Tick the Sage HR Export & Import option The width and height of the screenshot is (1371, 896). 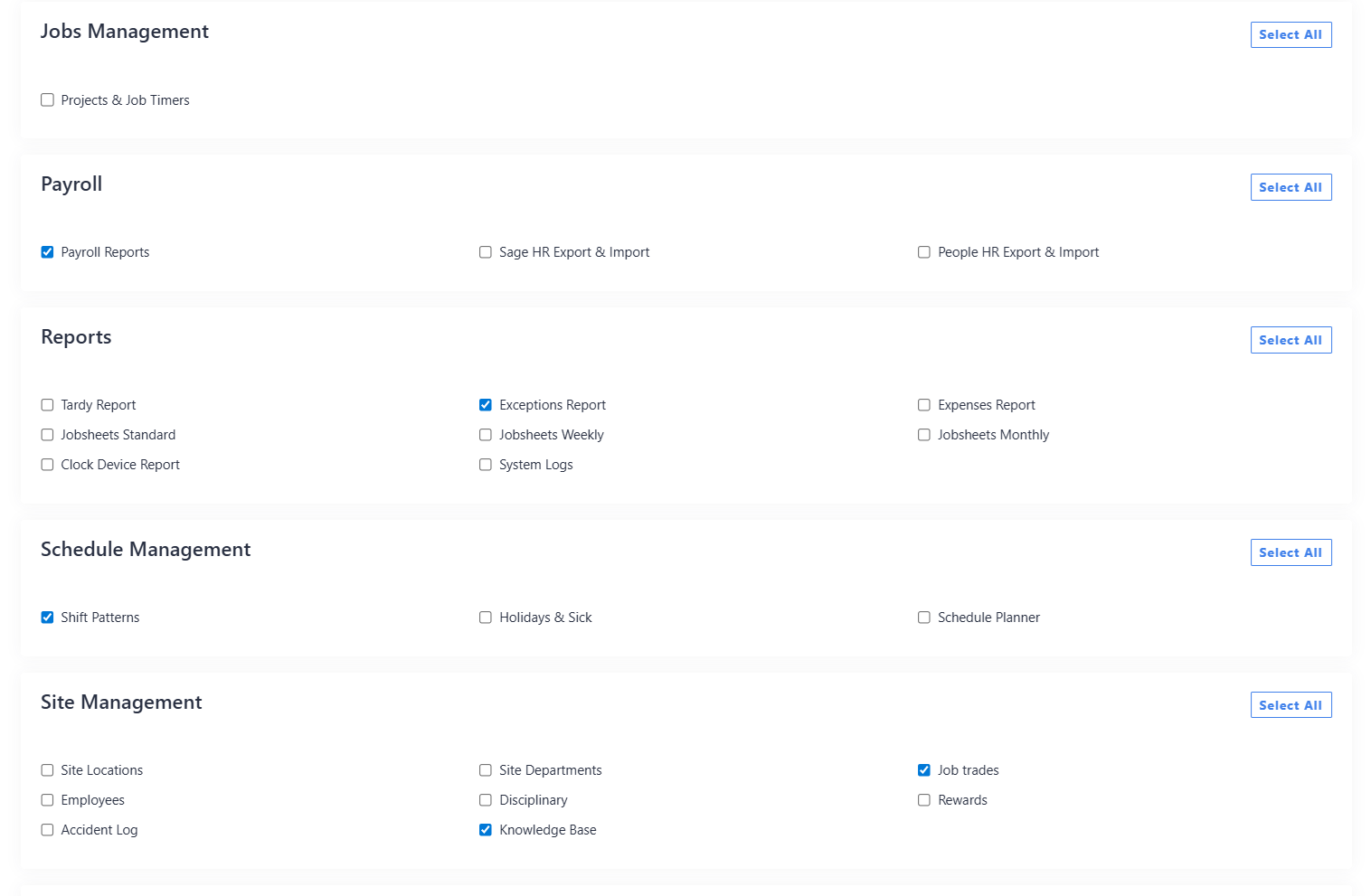(x=486, y=252)
